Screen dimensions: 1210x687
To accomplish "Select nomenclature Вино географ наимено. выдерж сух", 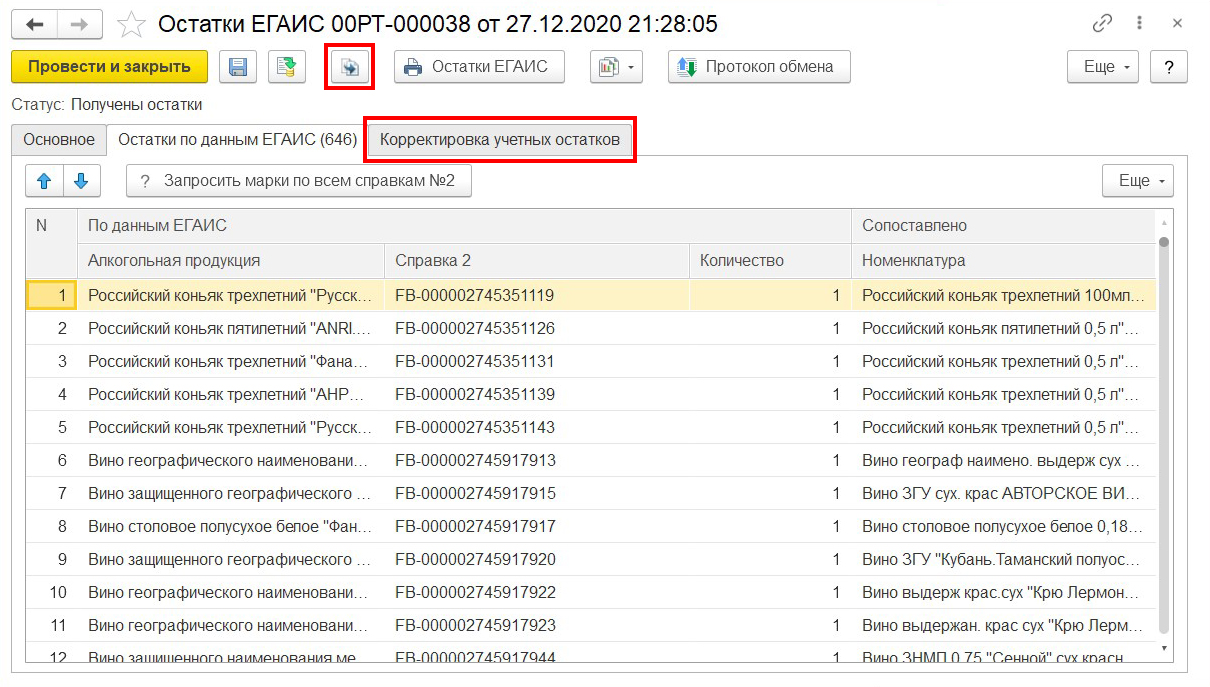I will [x=1004, y=460].
